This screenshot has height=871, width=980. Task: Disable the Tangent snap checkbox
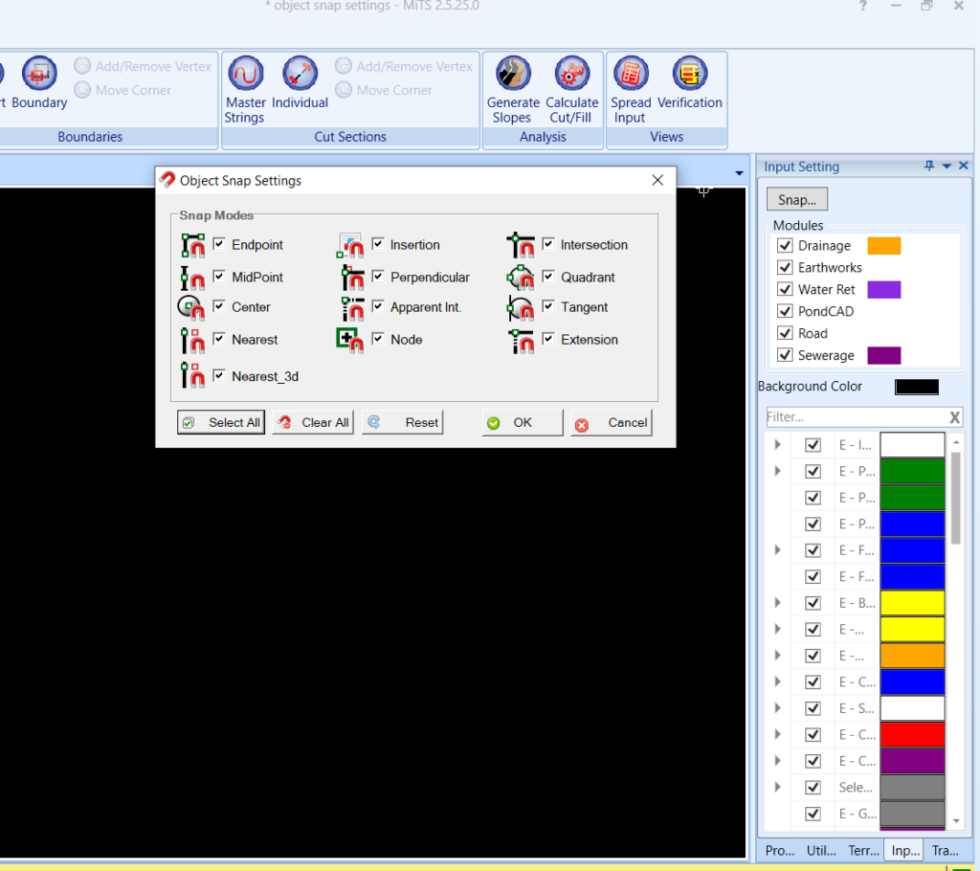tap(548, 307)
